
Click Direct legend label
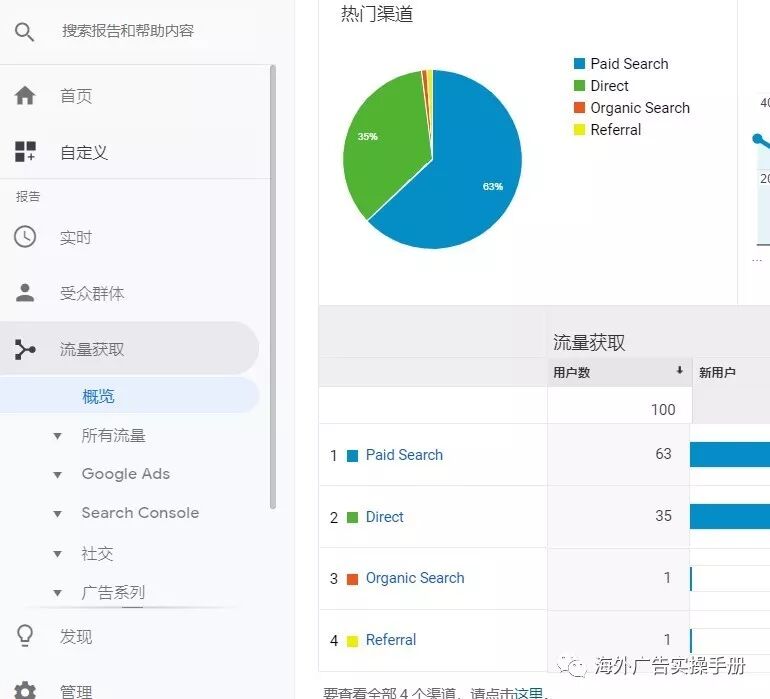tap(609, 86)
